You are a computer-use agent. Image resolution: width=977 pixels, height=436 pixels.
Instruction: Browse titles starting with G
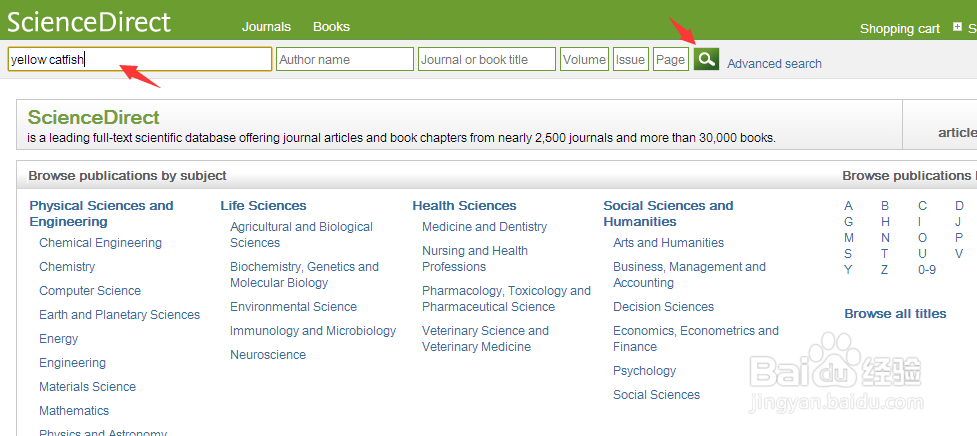(x=849, y=222)
